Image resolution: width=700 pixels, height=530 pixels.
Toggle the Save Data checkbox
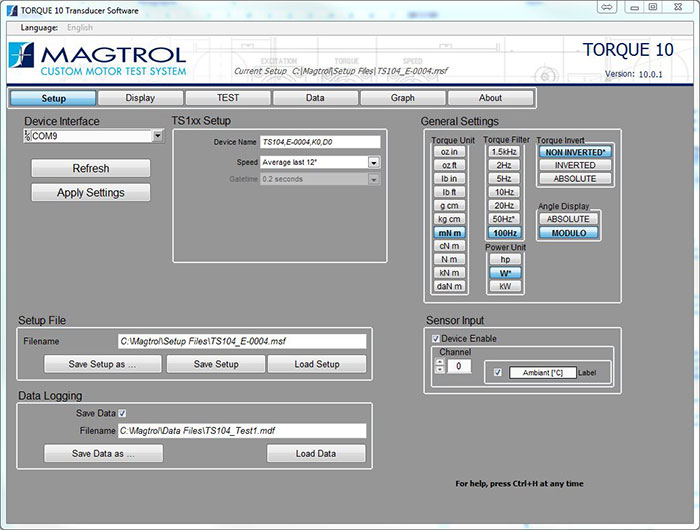click(122, 413)
